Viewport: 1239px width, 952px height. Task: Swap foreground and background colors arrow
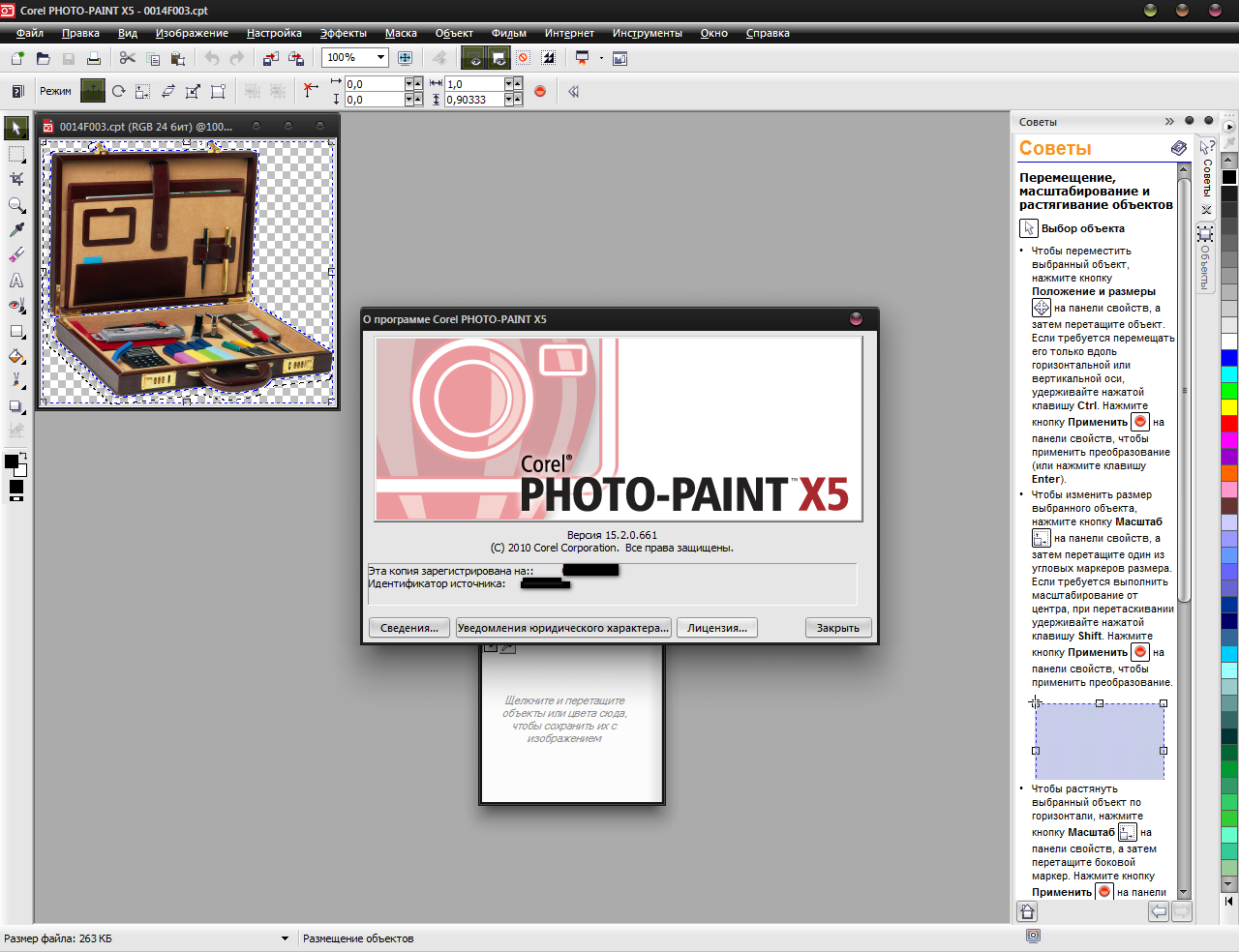click(23, 456)
